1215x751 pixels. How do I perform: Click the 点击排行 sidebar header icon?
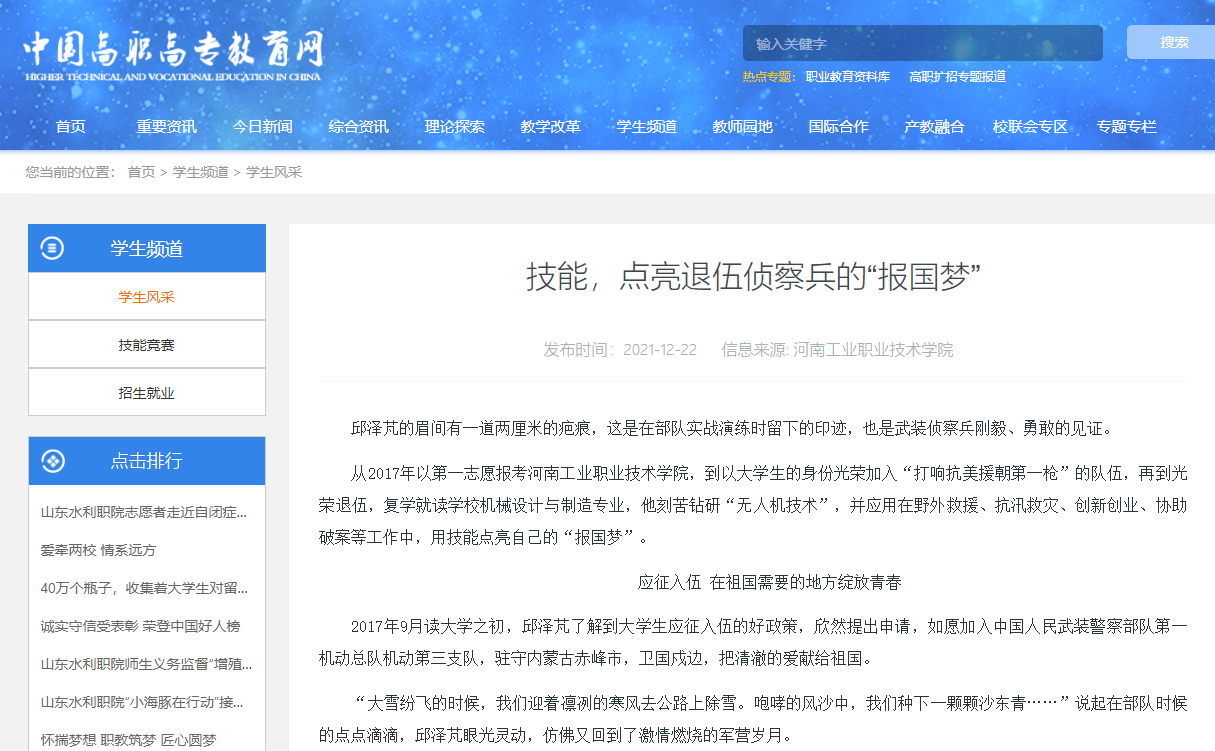pyautogui.click(x=52, y=461)
